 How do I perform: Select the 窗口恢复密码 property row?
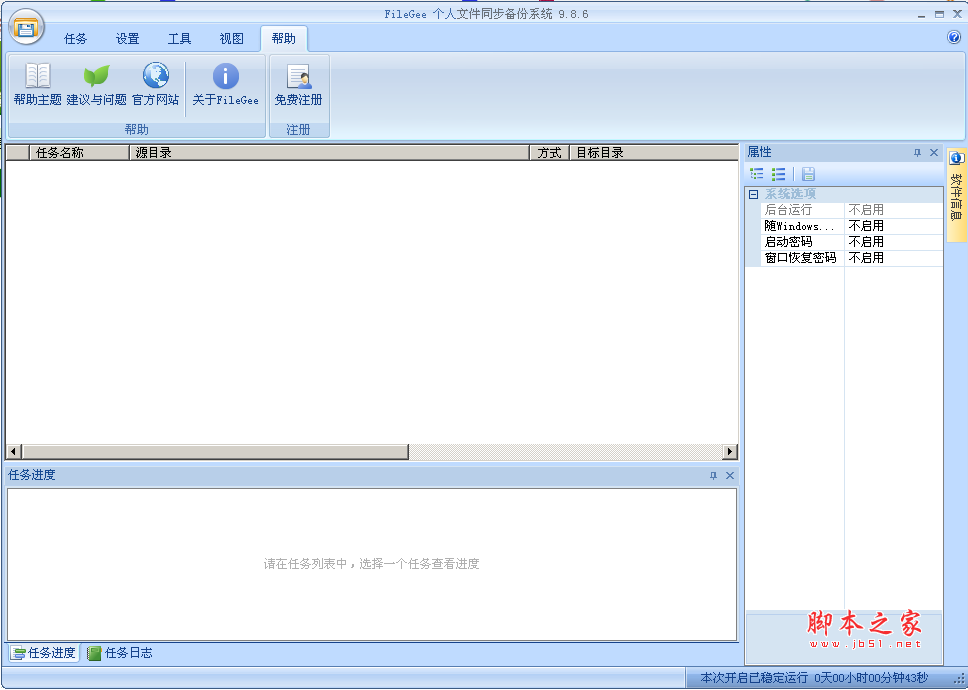[x=844, y=259]
